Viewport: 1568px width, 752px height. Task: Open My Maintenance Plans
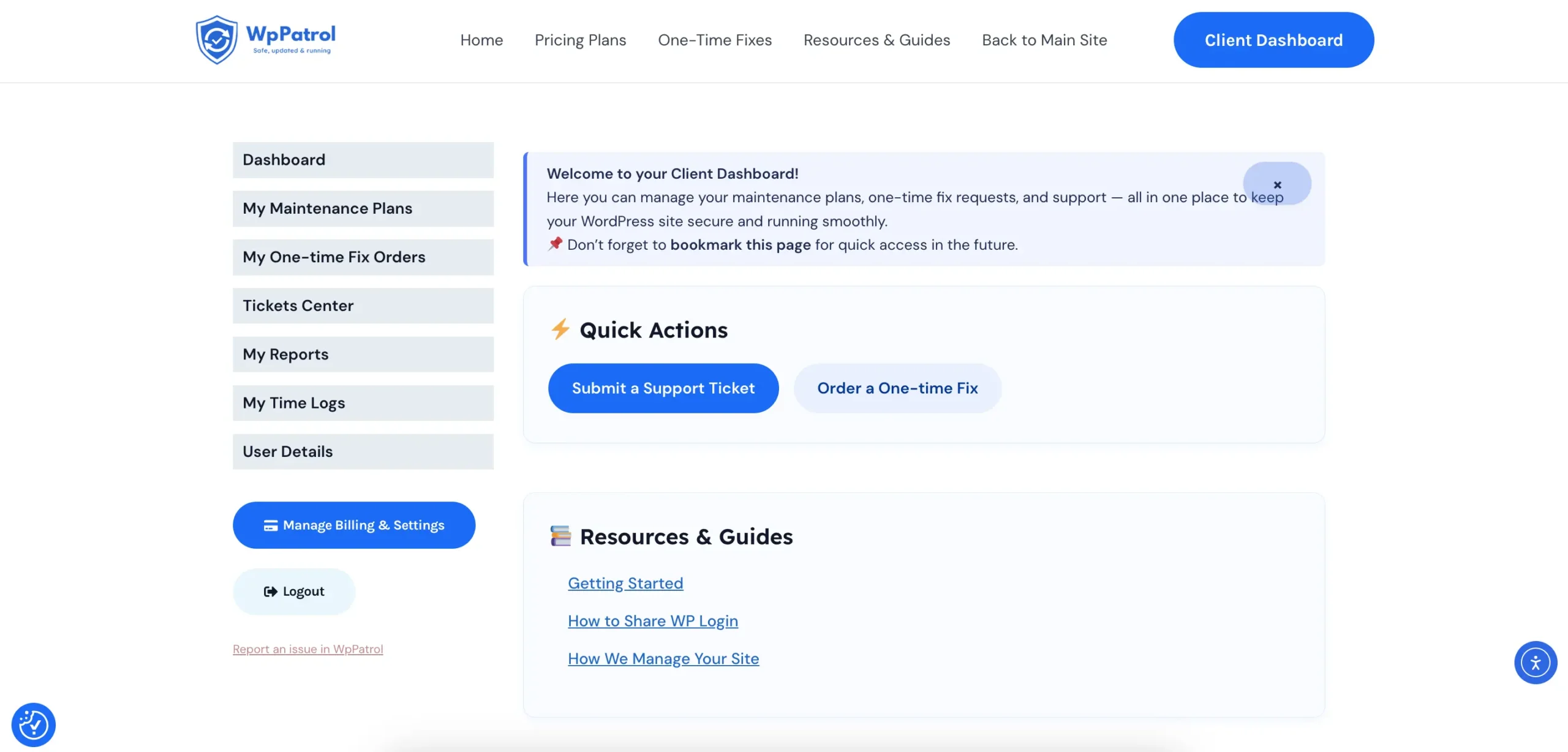(x=363, y=208)
